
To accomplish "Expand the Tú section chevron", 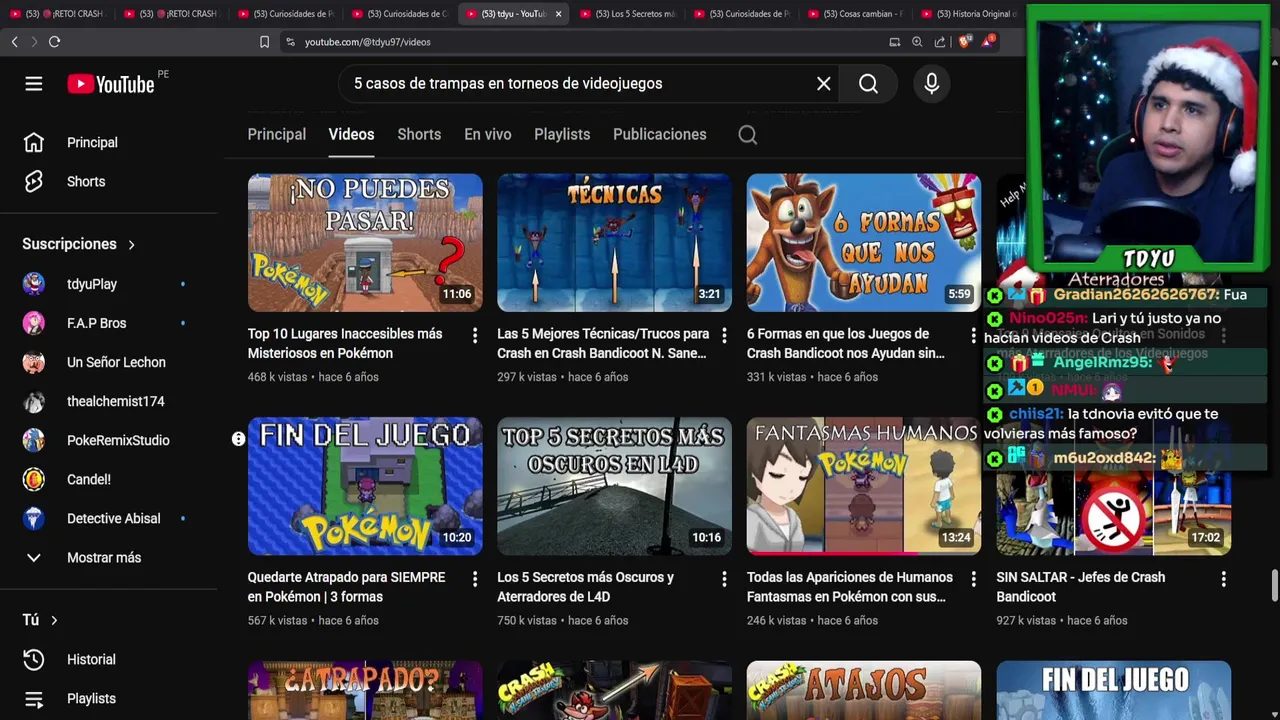I will pos(54,621).
